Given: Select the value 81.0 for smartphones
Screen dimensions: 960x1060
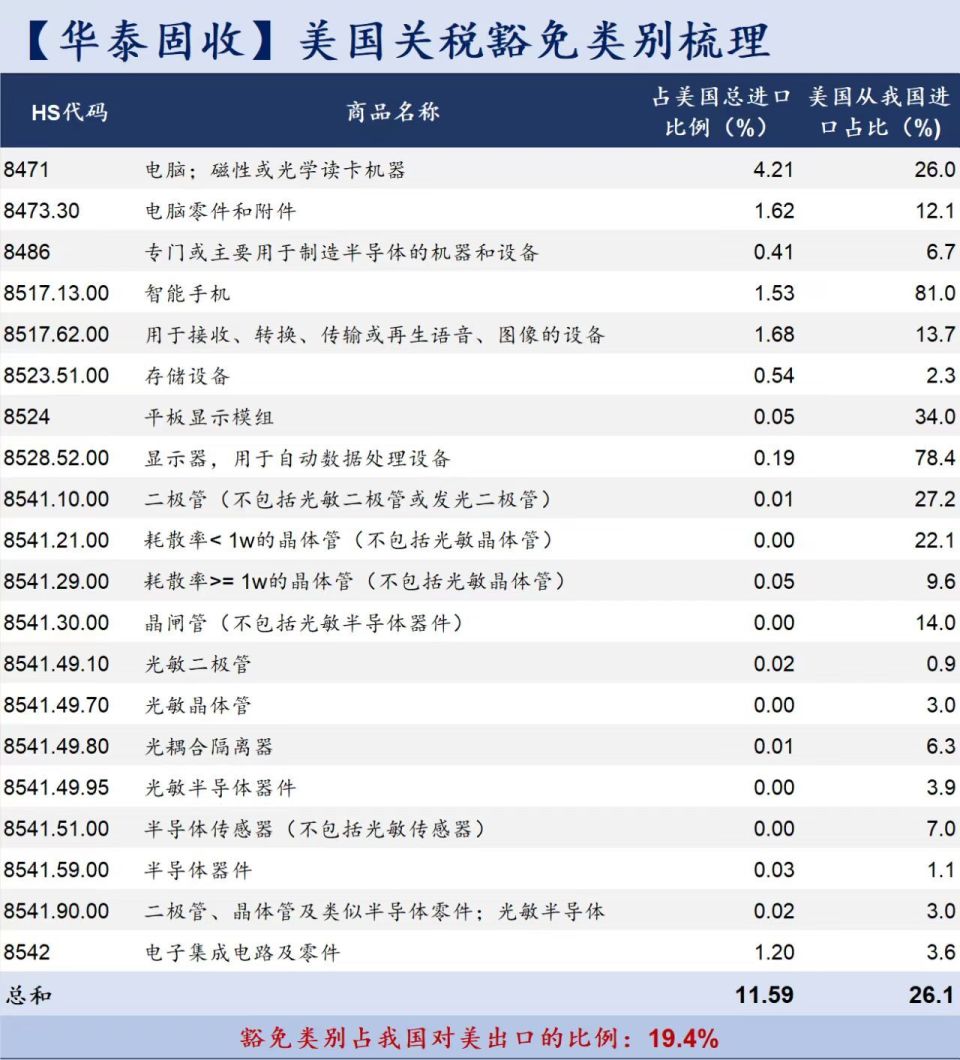Looking at the screenshot, I should 930,294.
